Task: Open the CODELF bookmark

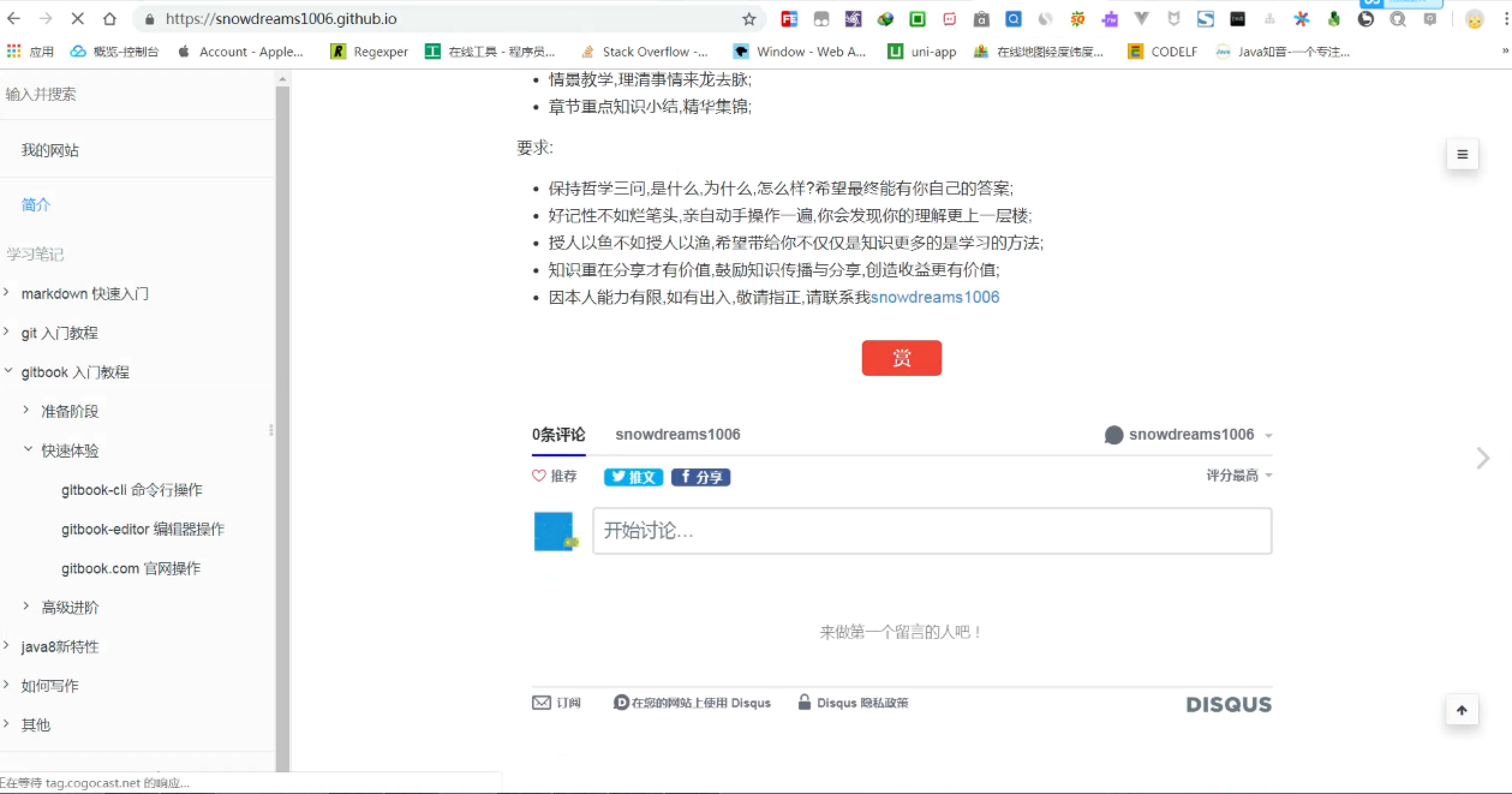Action: 1163,52
